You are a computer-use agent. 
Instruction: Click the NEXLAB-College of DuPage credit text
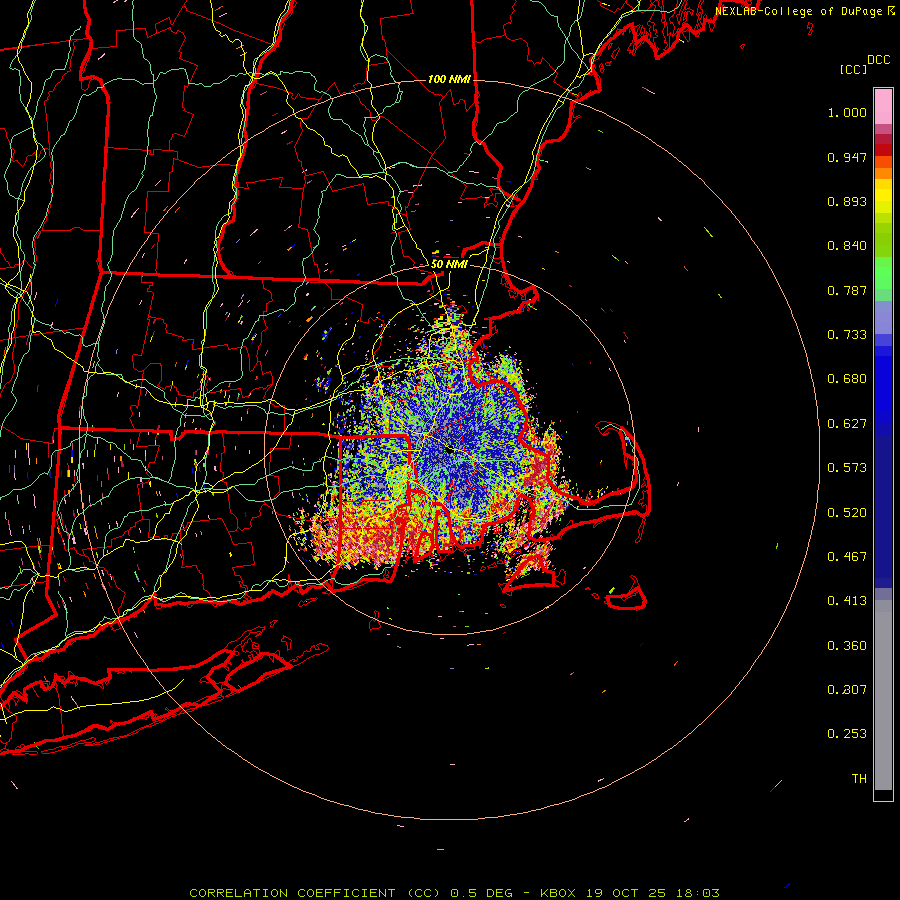click(801, 11)
